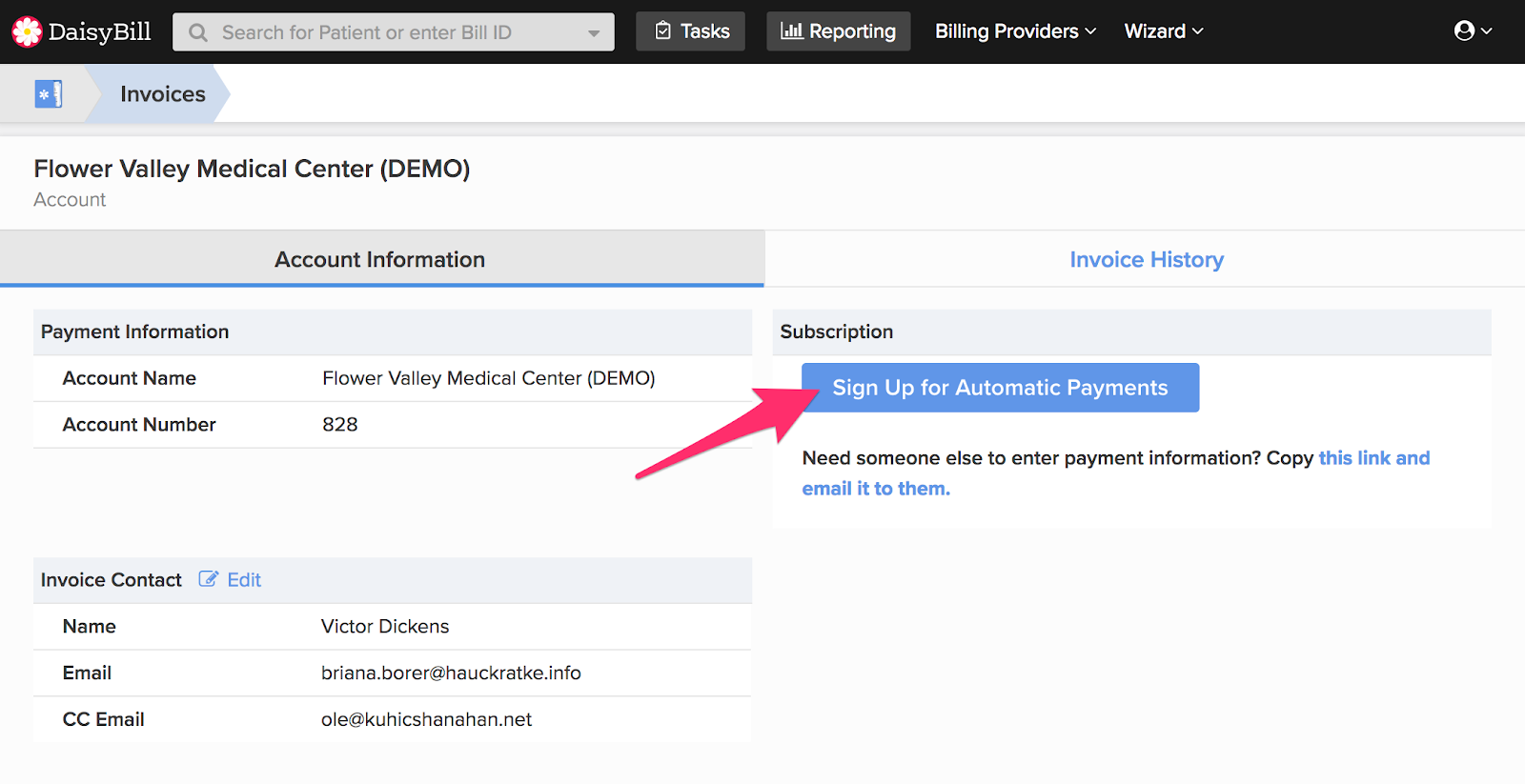Viewport: 1525px width, 784px height.
Task: Expand the patient search dropdown arrow
Action: 594,33
